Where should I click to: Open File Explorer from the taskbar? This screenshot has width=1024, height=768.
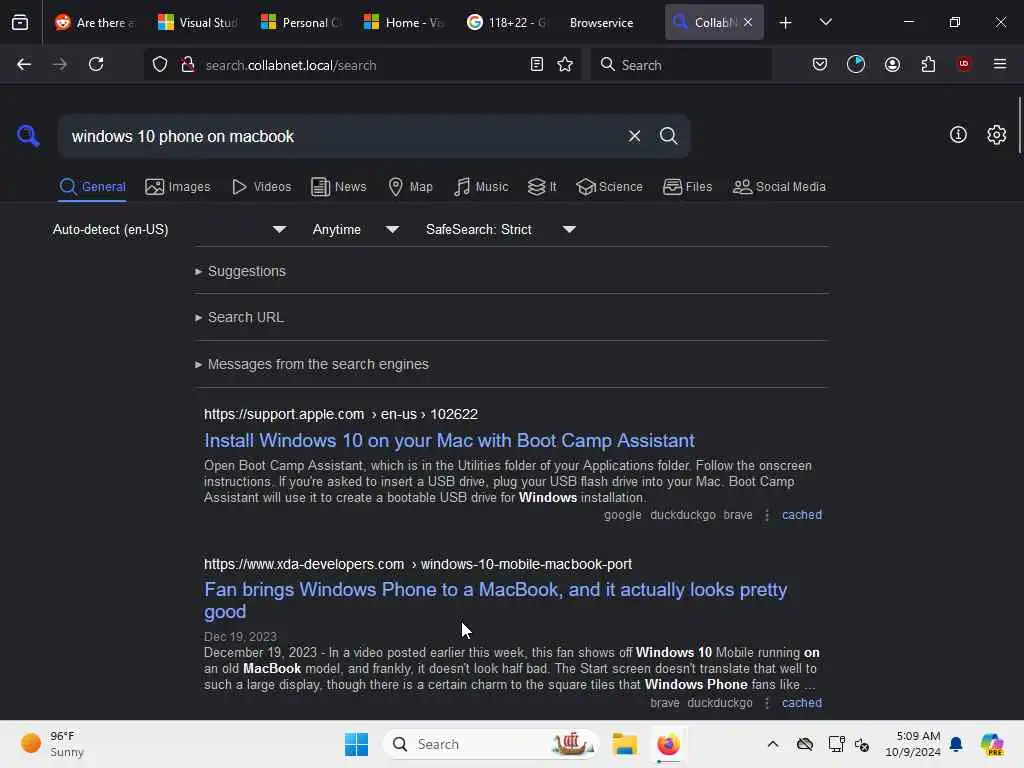pyautogui.click(x=624, y=744)
